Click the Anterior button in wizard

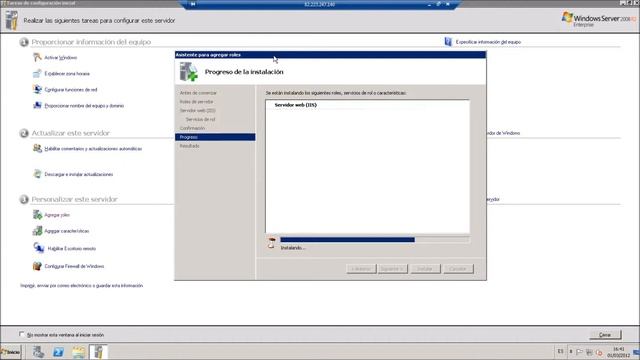pyautogui.click(x=361, y=269)
